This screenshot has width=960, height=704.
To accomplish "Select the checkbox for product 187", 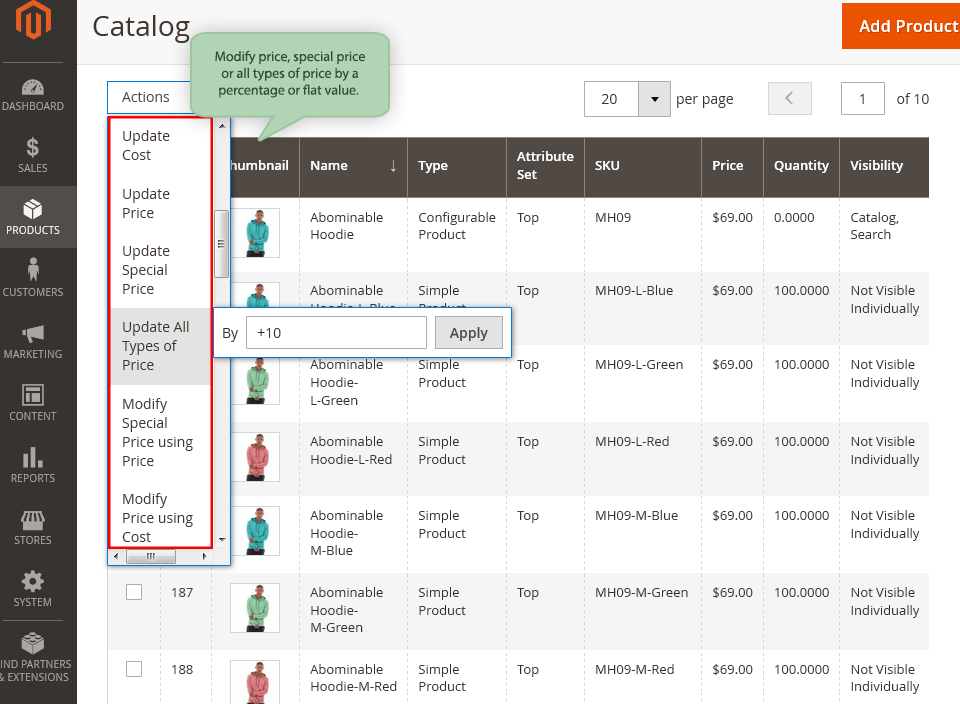I will click(x=134, y=592).
